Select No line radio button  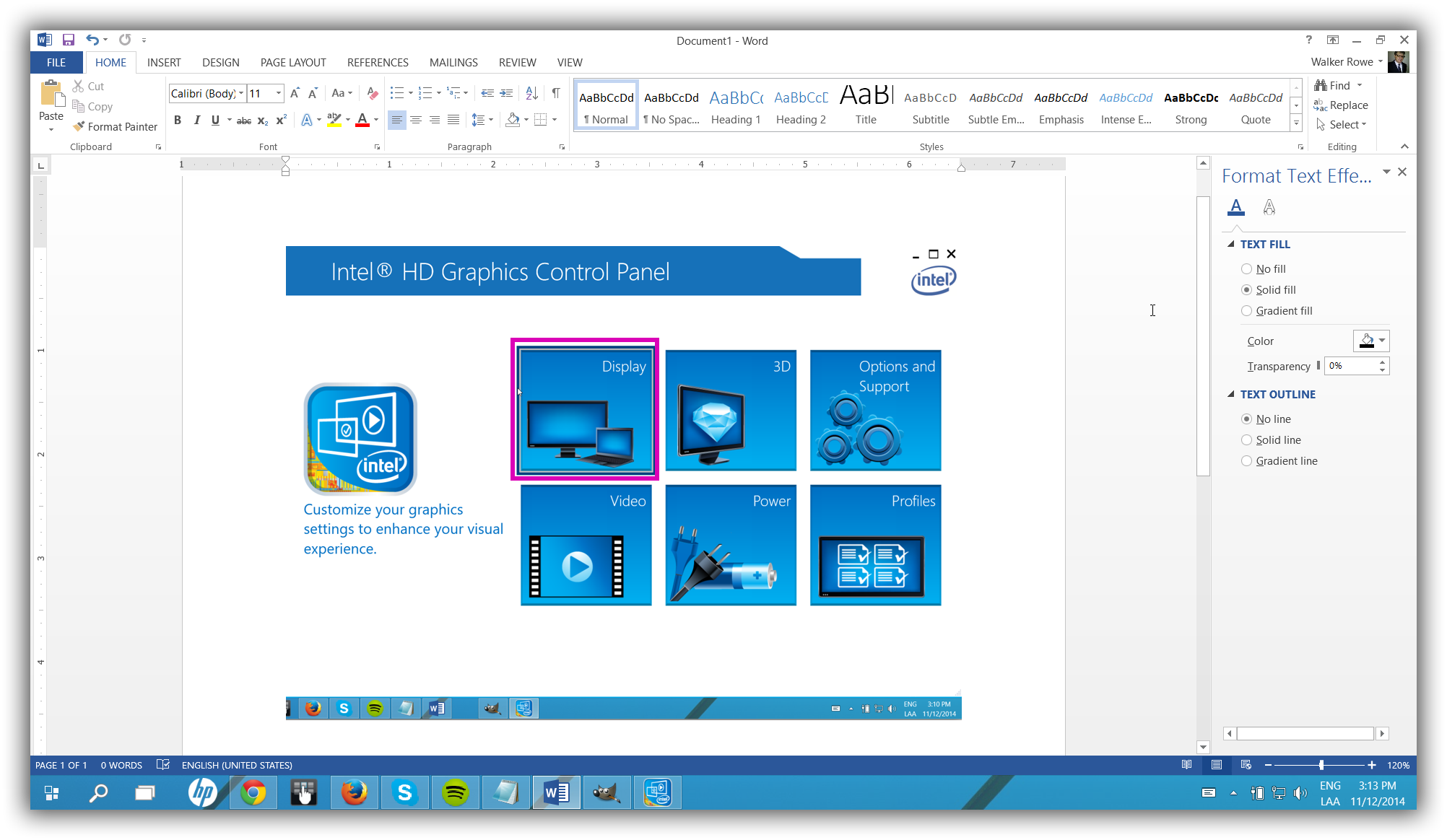1246,419
